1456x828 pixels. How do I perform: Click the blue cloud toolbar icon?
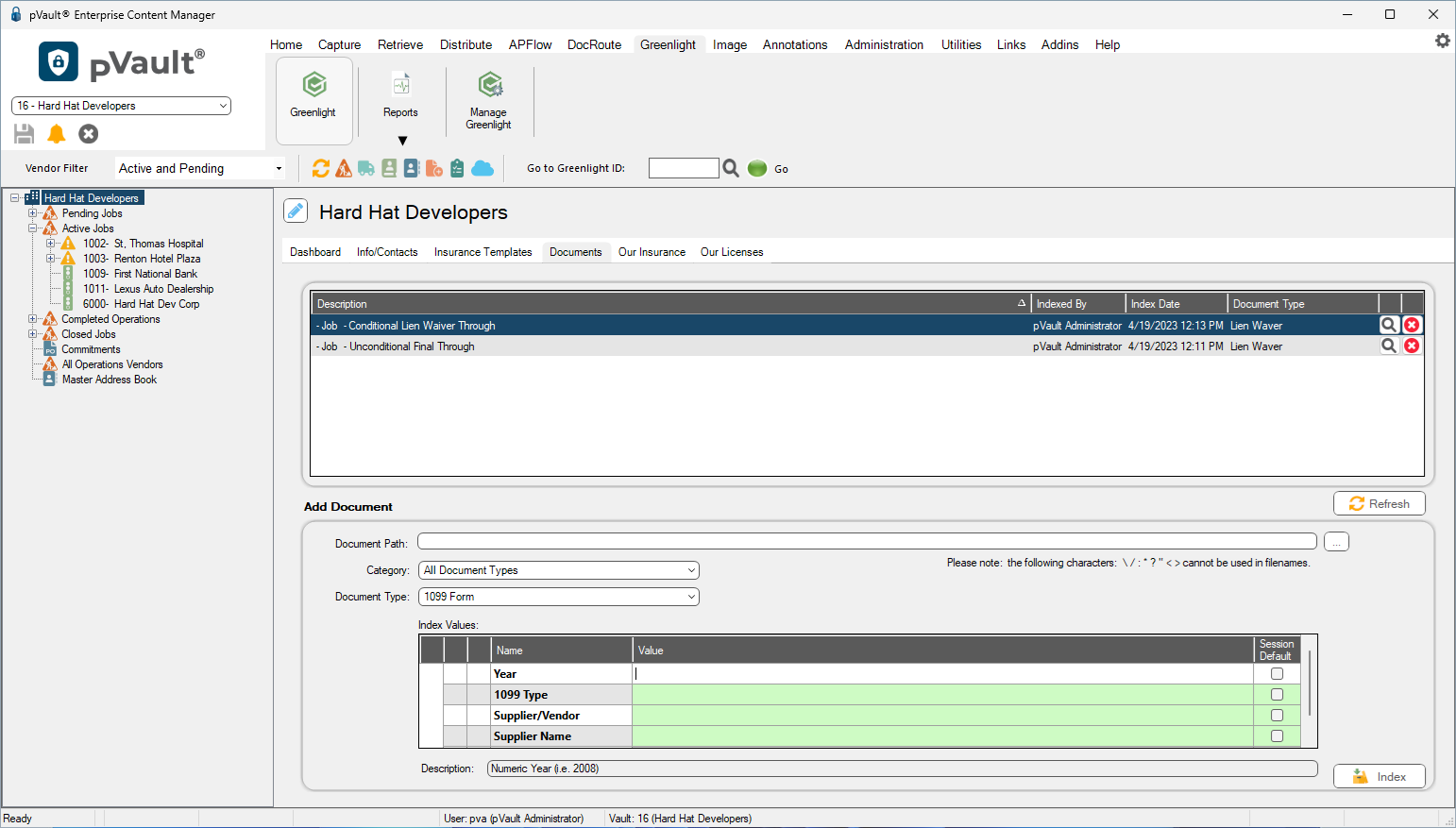click(x=483, y=168)
